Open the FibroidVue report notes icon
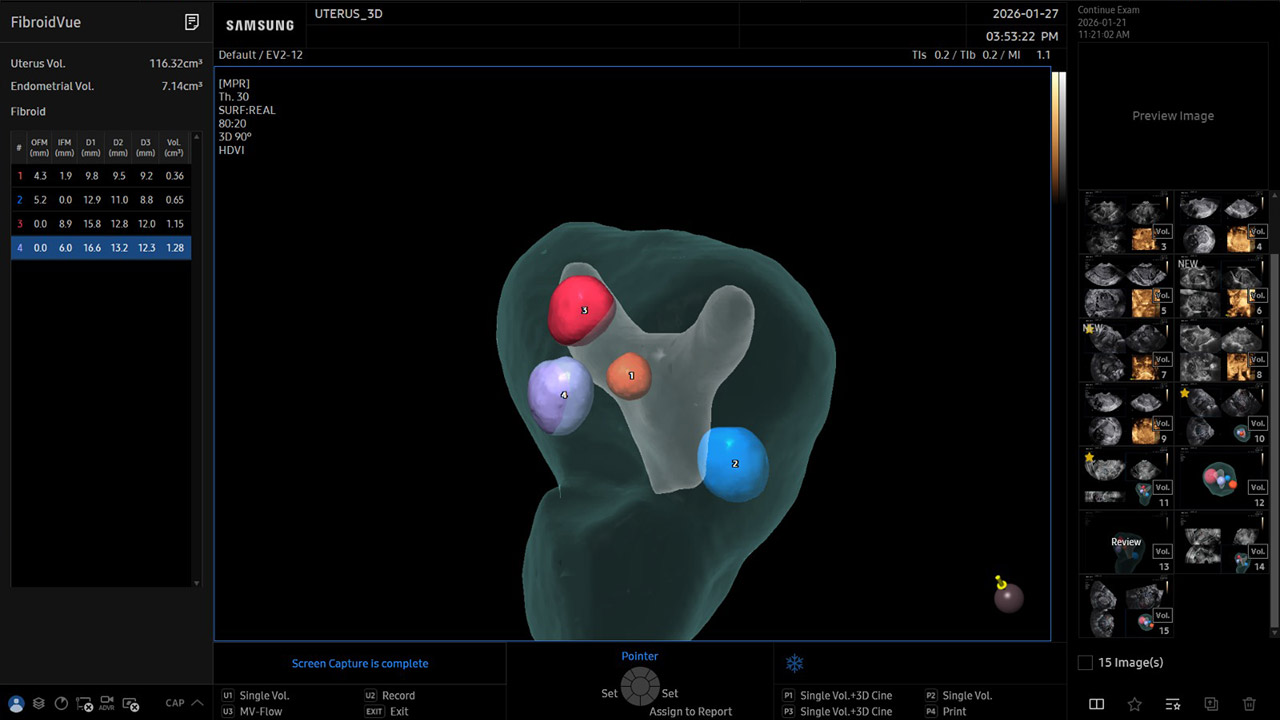The image size is (1280, 720). click(x=192, y=22)
